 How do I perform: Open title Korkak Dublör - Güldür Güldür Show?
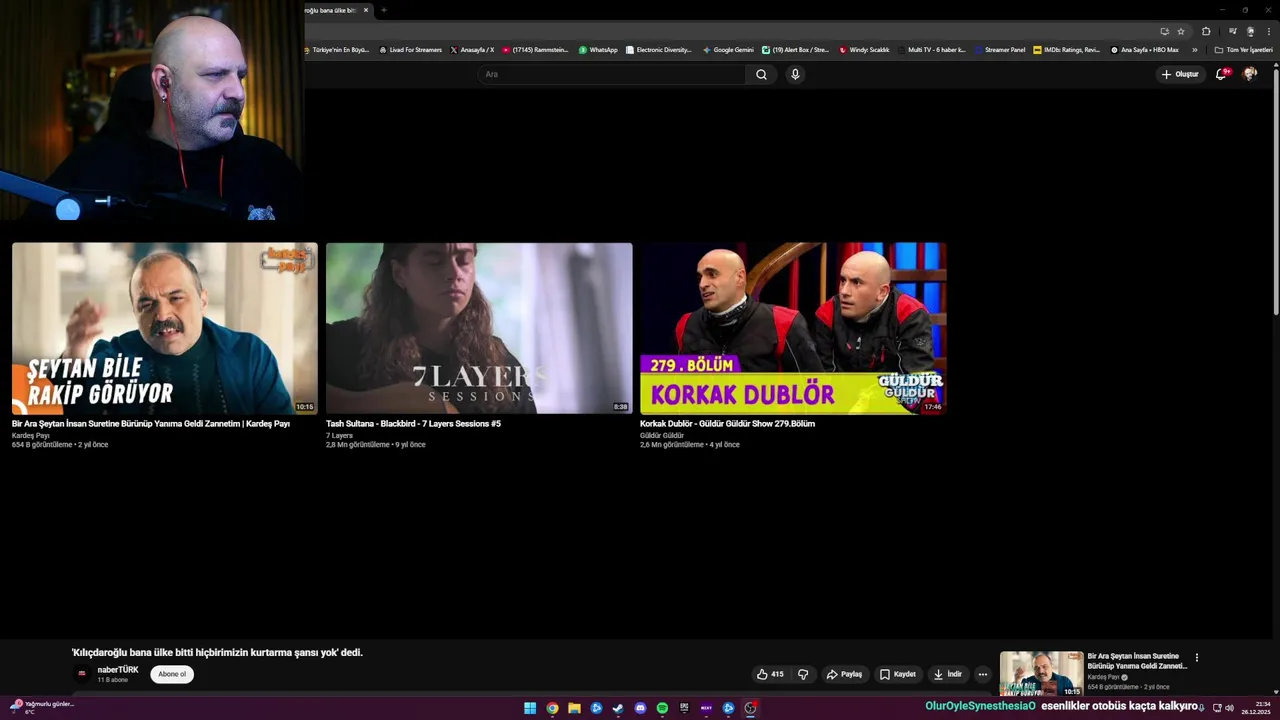pos(727,424)
